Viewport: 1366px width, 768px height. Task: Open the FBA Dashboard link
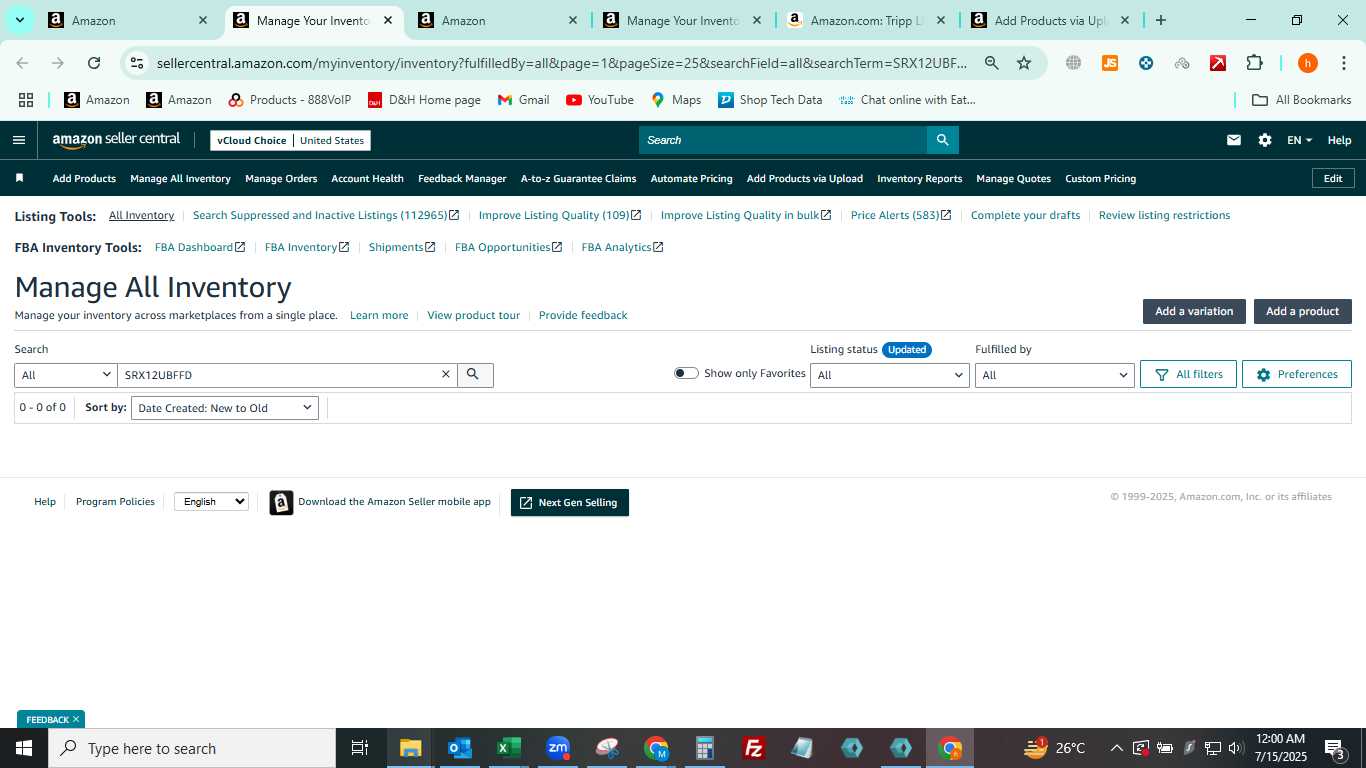[200, 247]
